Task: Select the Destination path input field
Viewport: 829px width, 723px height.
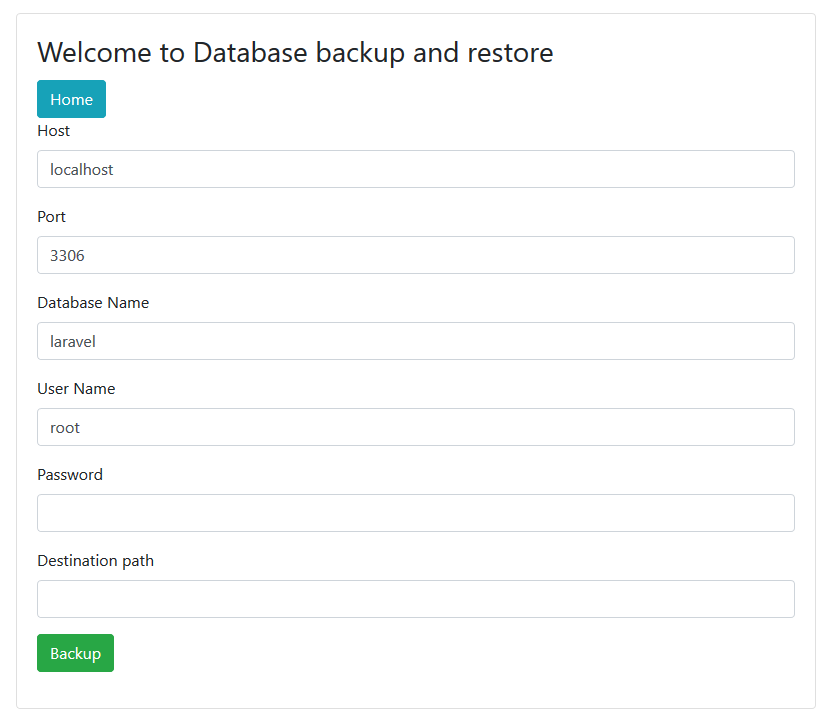Action: click(x=415, y=598)
